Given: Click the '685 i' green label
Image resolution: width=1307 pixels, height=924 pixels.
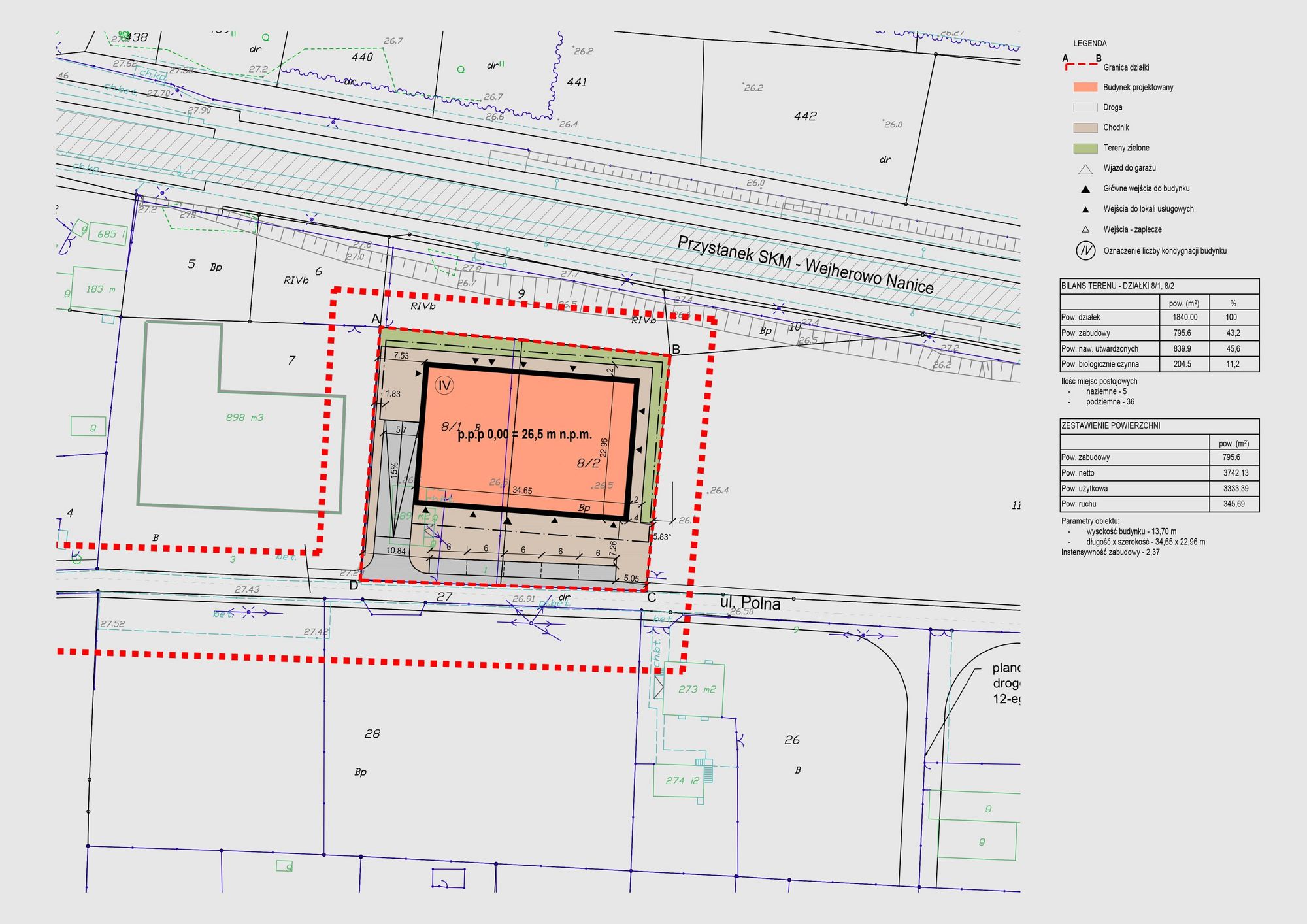Looking at the screenshot, I should (110, 234).
